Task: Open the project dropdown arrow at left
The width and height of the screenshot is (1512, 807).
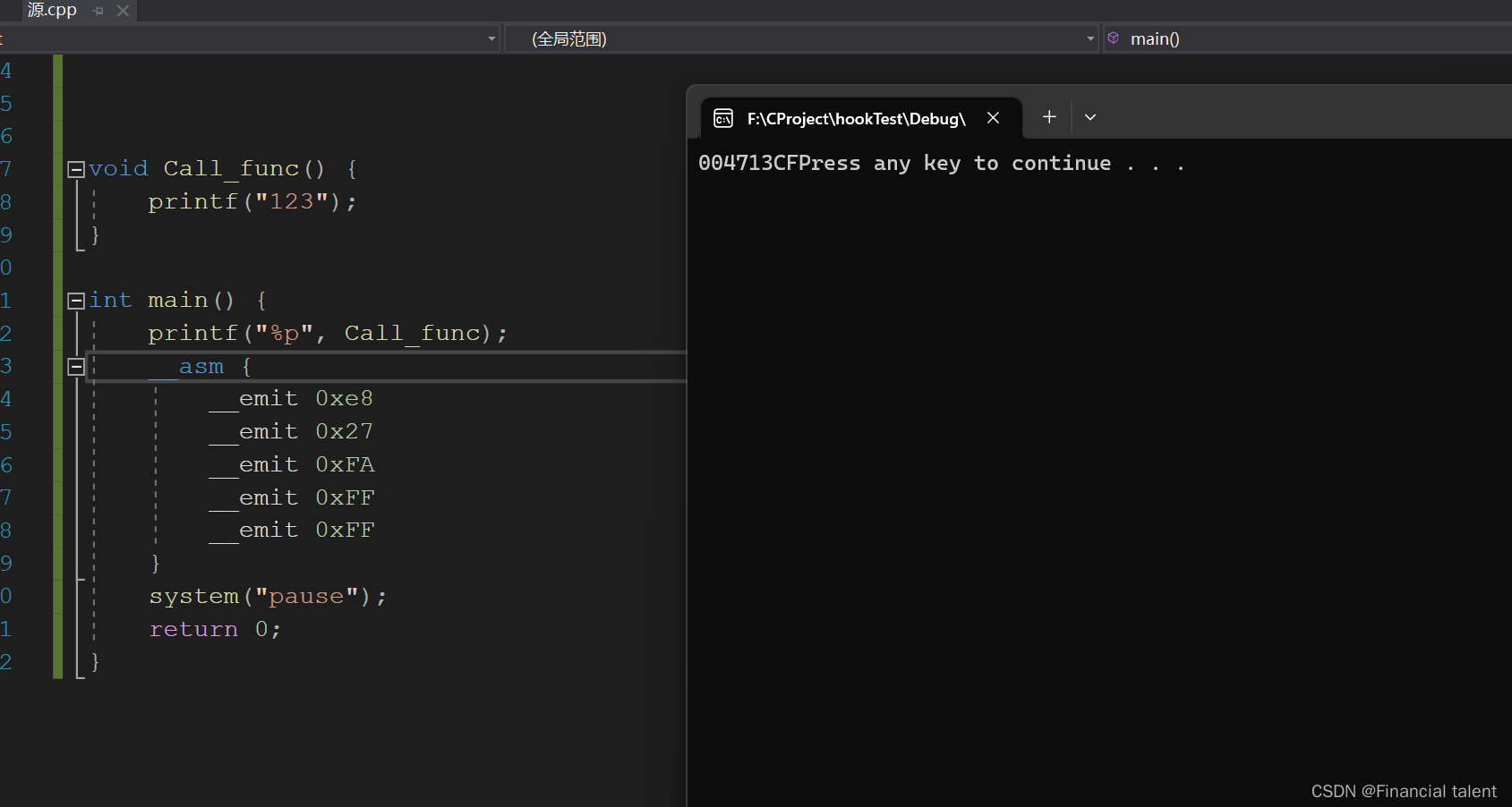Action: 491,38
